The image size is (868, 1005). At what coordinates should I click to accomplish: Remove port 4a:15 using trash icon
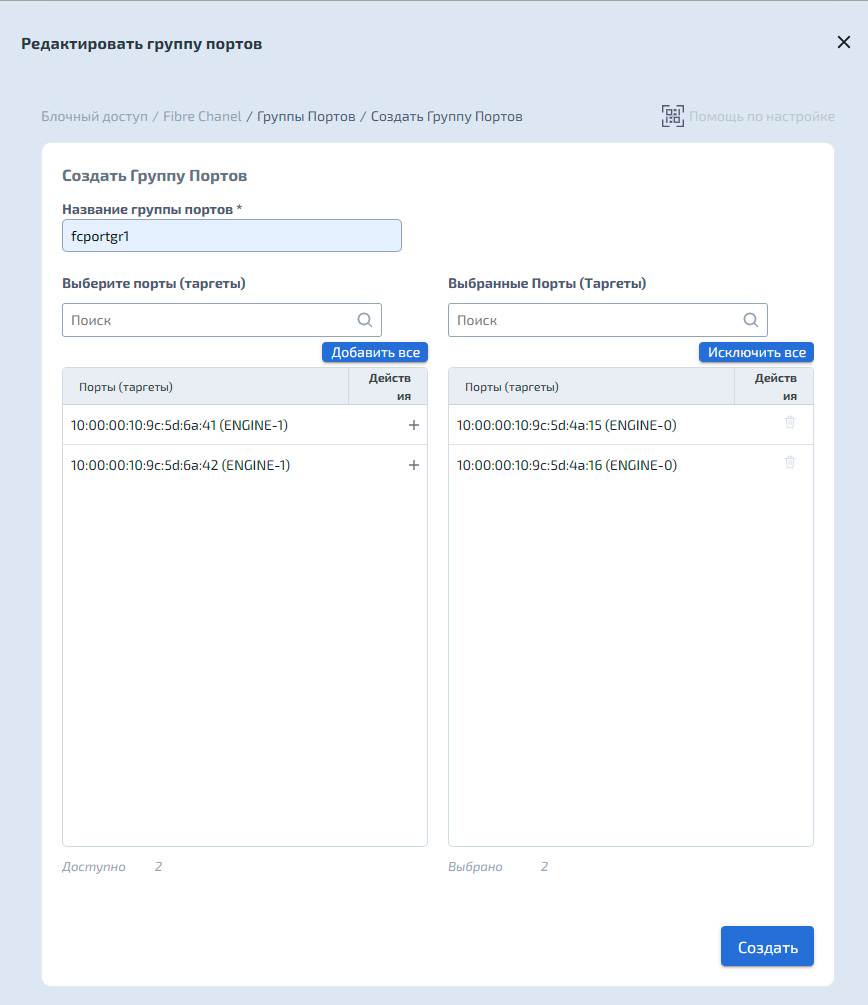tap(790, 422)
